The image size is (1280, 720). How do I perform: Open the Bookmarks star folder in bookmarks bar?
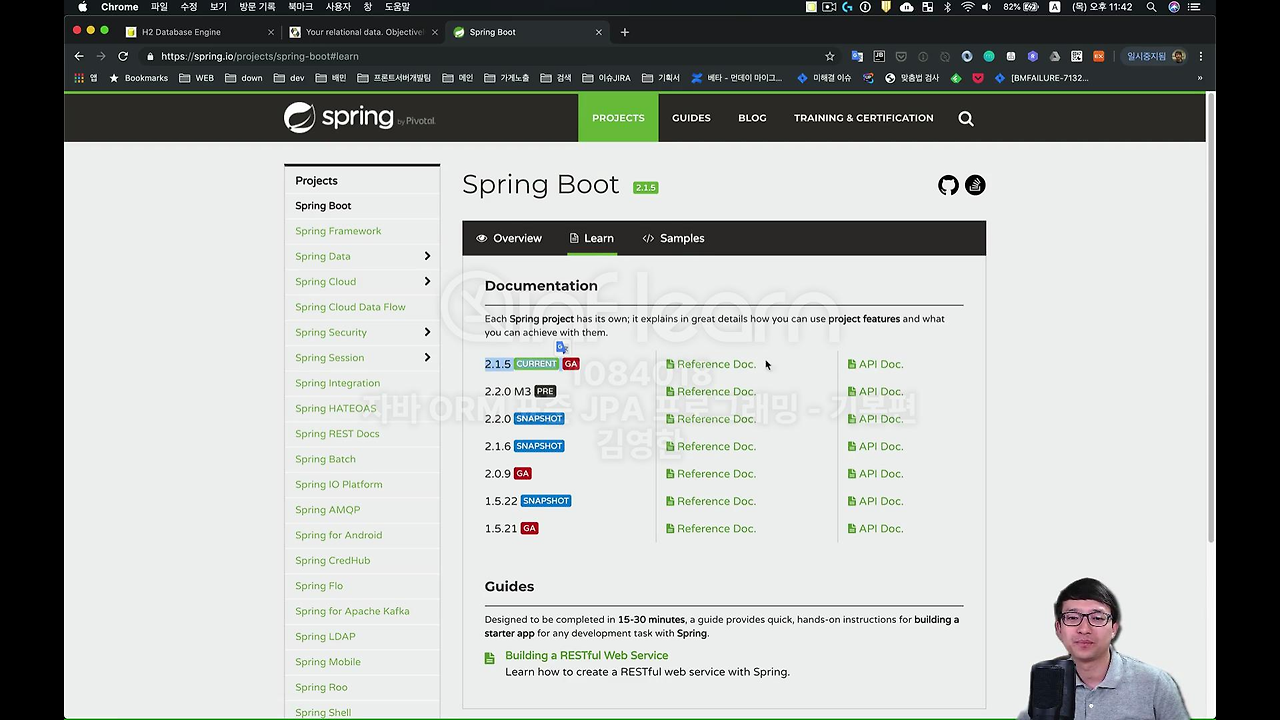[x=138, y=78]
